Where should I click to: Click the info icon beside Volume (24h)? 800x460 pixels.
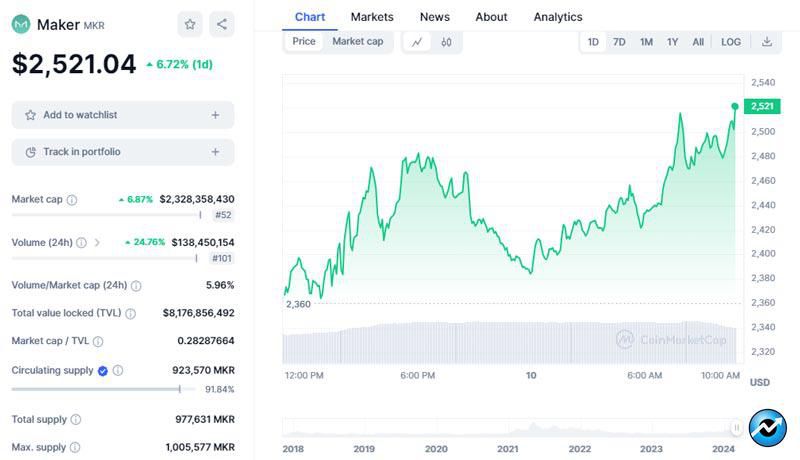81,243
